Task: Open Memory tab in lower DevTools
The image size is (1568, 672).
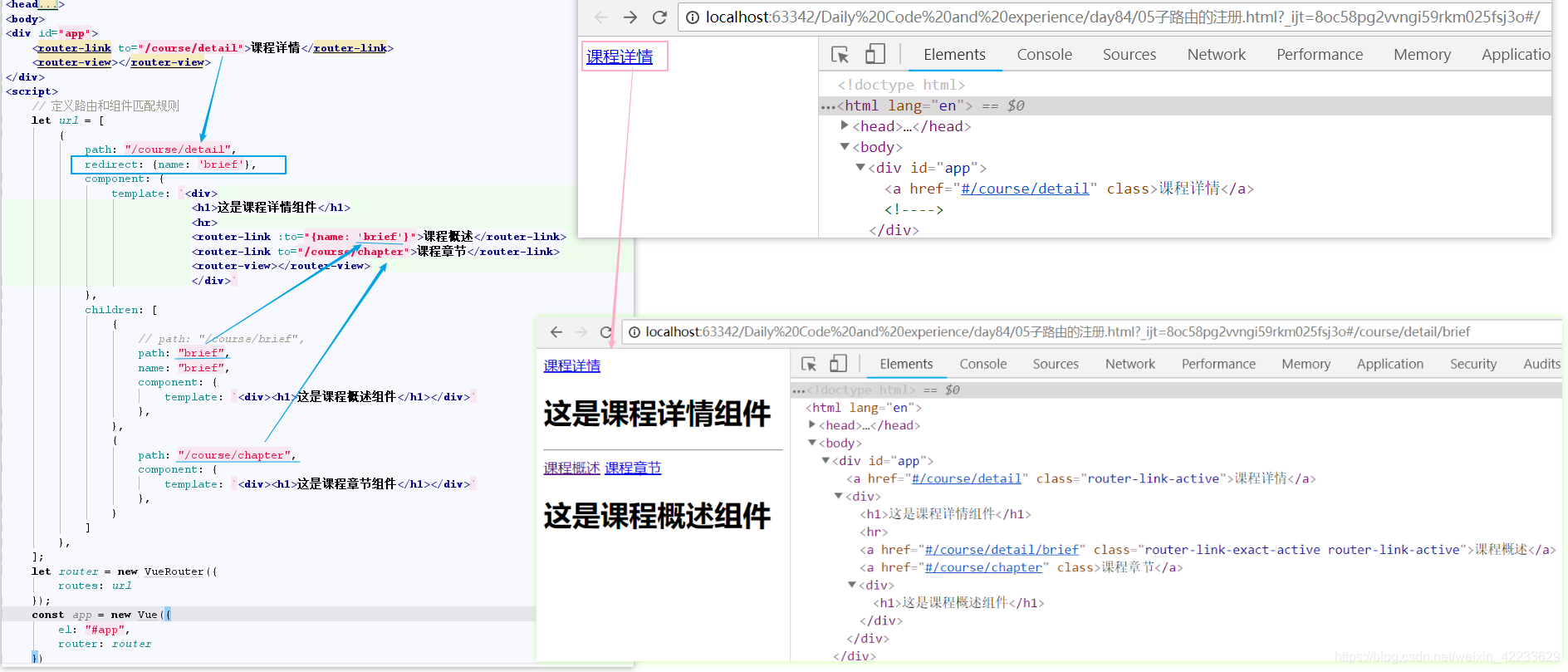Action: 1306,364
